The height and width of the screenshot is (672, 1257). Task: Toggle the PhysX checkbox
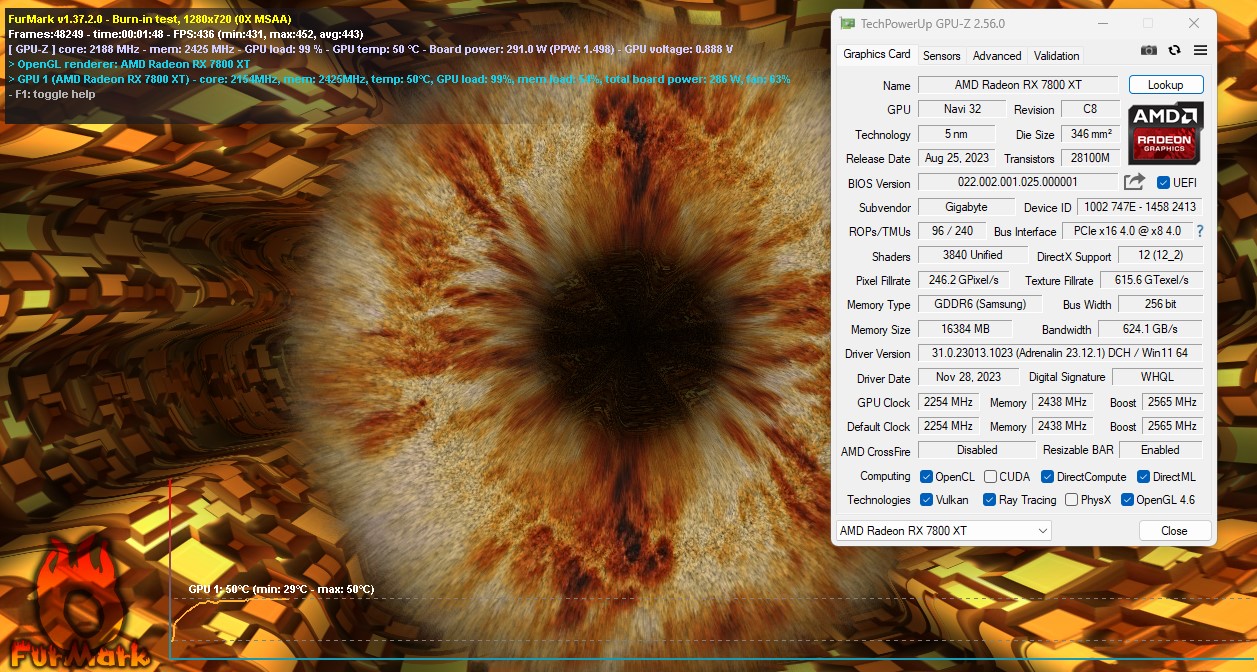coord(1072,500)
